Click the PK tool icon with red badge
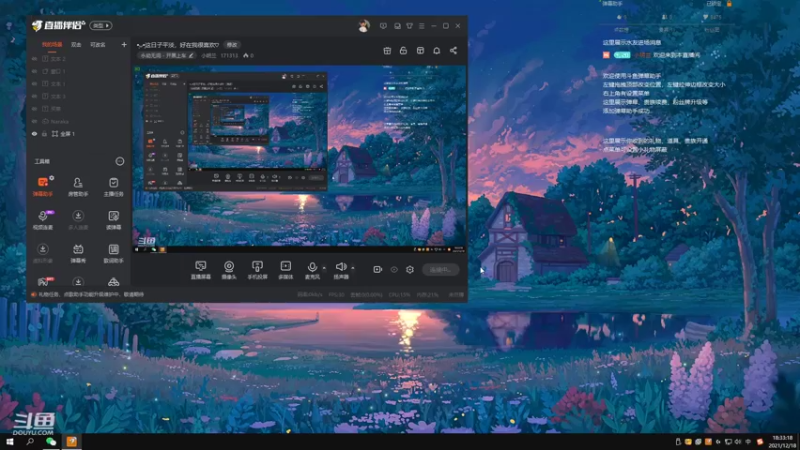Screen dimensions: 800x450 coord(43,282)
